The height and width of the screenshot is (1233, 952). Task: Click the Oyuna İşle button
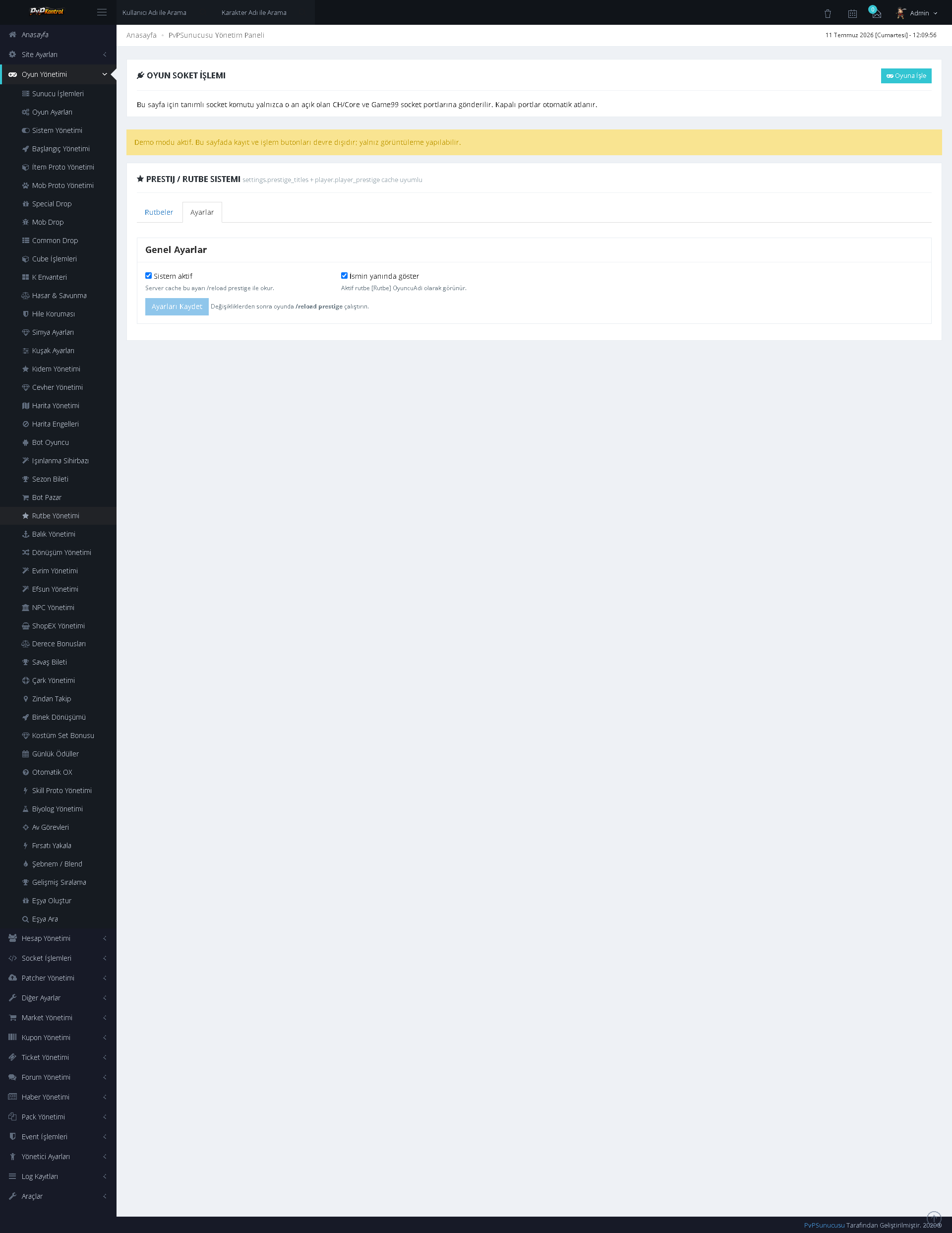point(906,76)
